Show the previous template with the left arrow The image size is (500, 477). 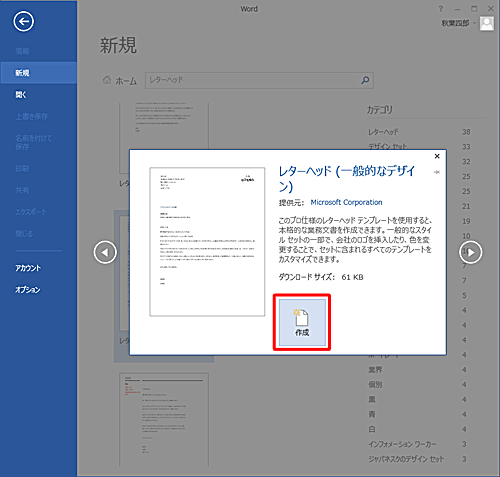(x=105, y=252)
